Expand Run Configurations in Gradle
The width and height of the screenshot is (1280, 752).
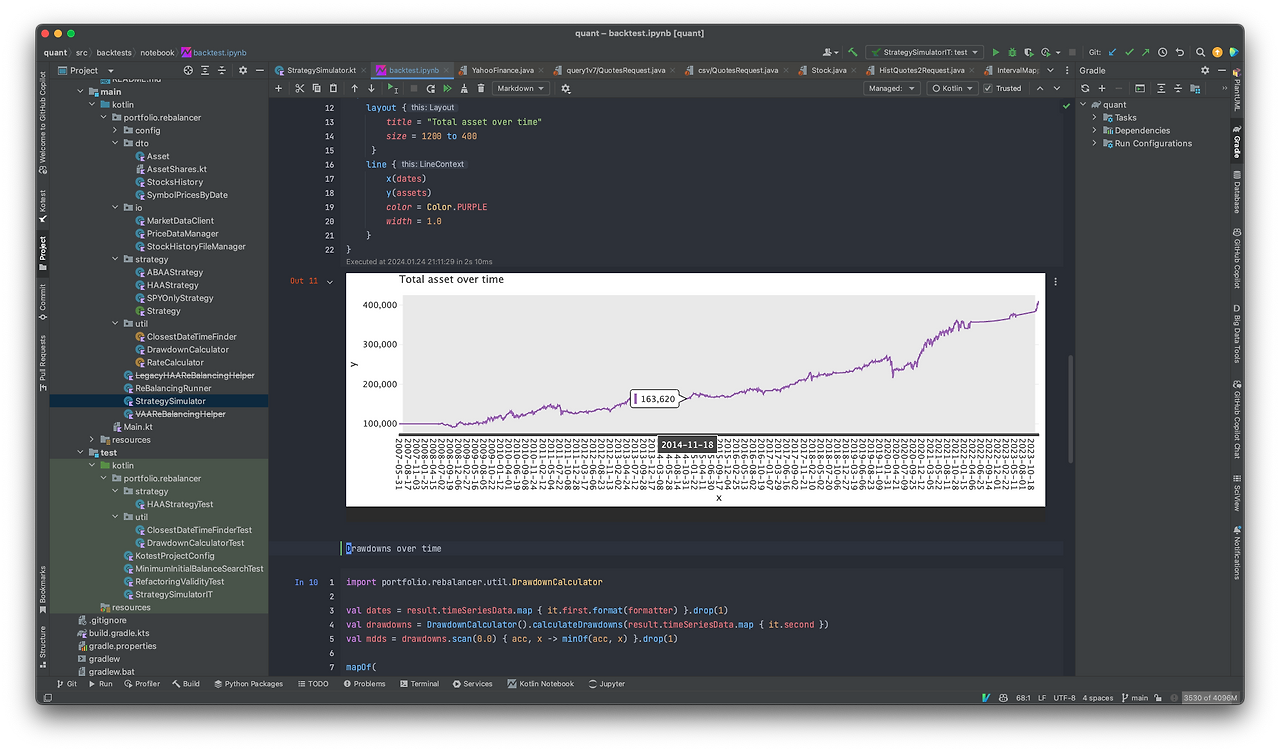pyautogui.click(x=1095, y=143)
